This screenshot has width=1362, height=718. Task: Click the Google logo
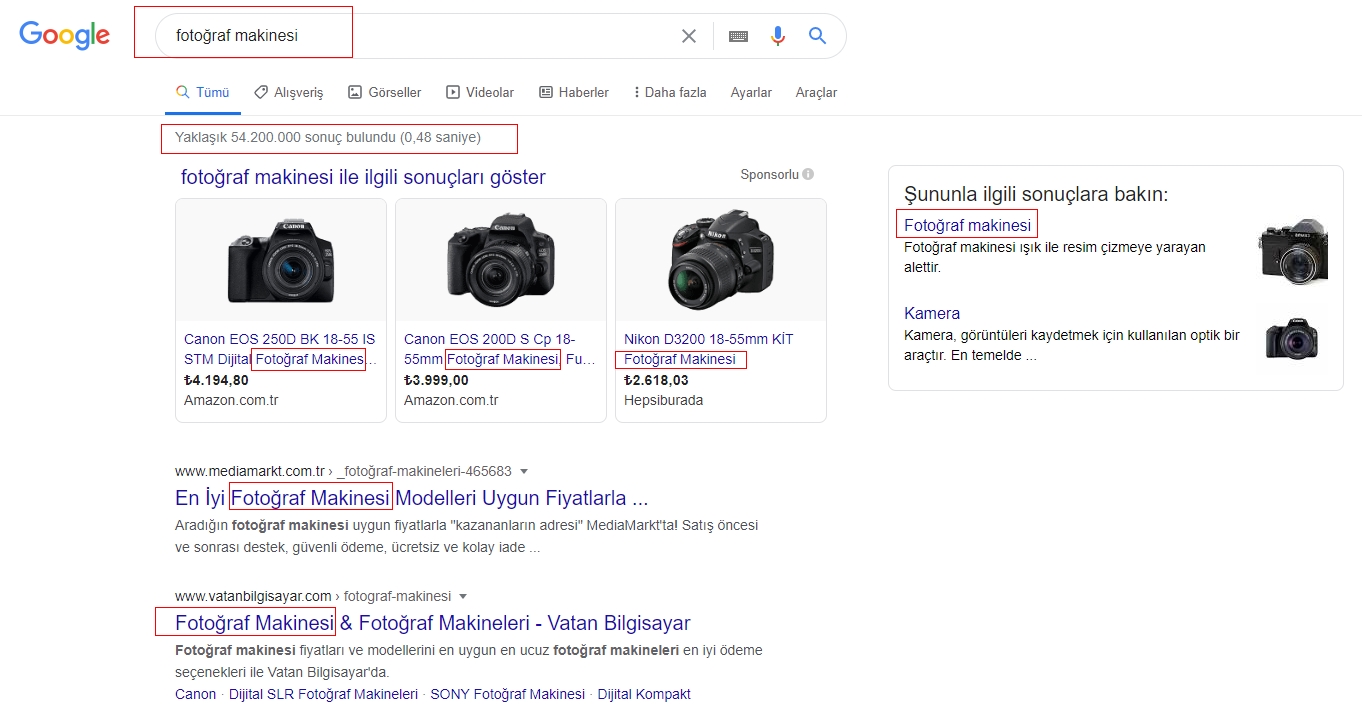64,35
